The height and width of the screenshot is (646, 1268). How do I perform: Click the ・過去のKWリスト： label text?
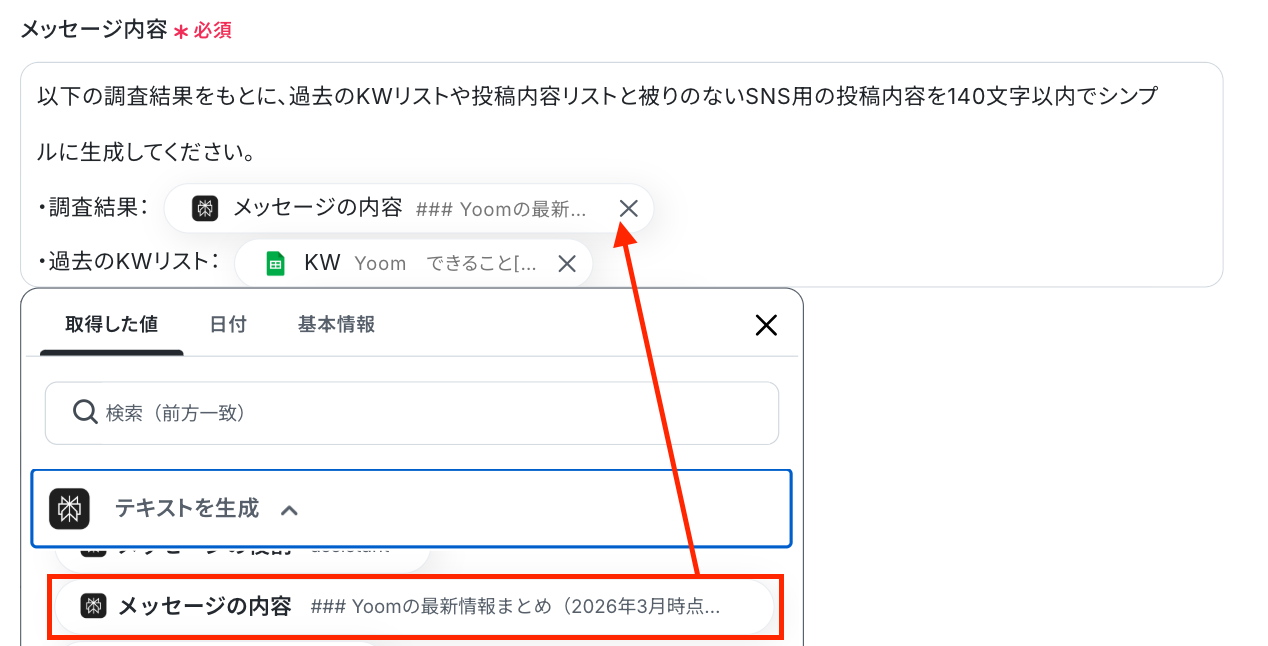pyautogui.click(x=128, y=262)
